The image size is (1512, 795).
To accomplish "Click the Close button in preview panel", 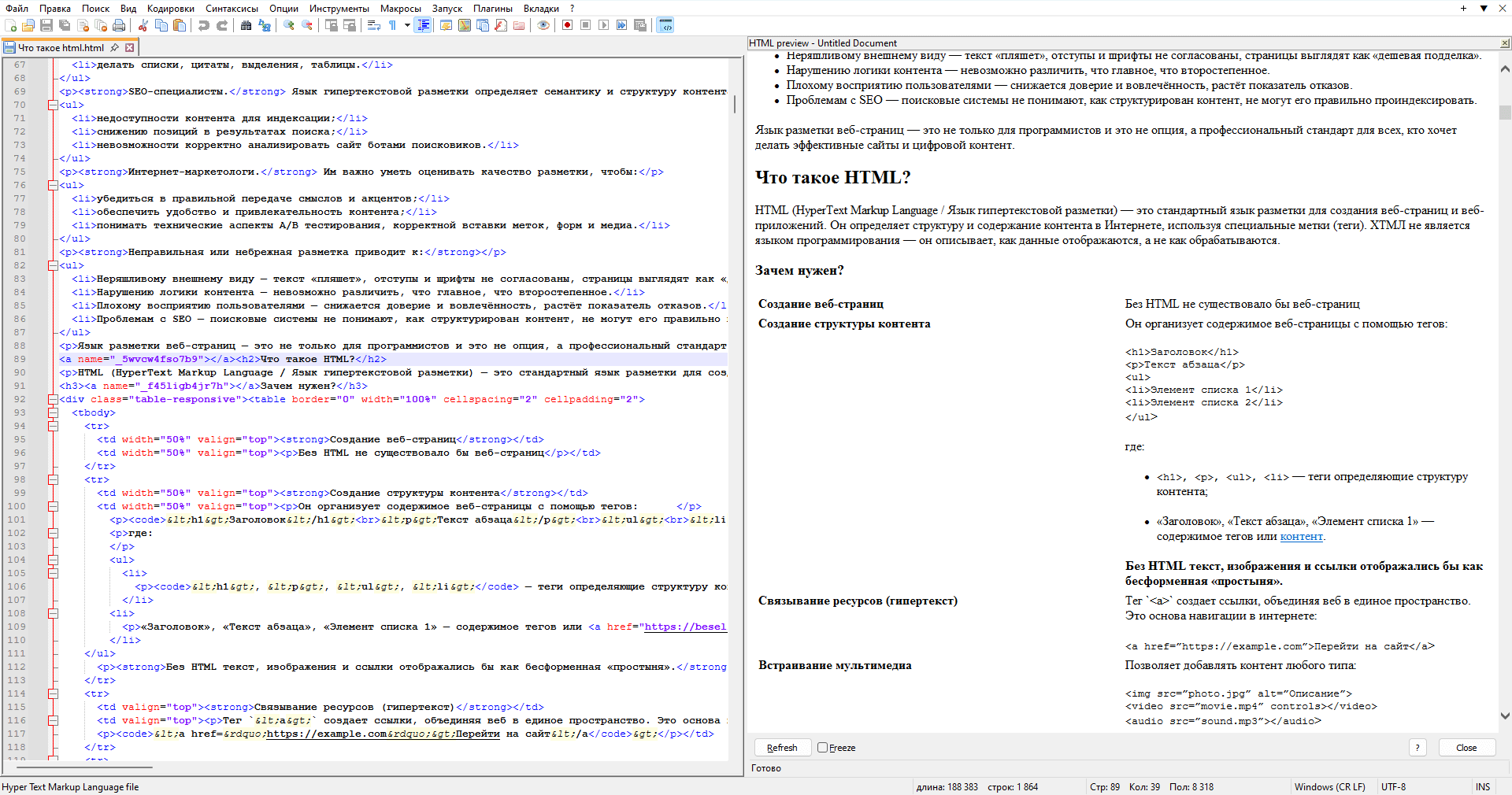I will tap(1466, 748).
